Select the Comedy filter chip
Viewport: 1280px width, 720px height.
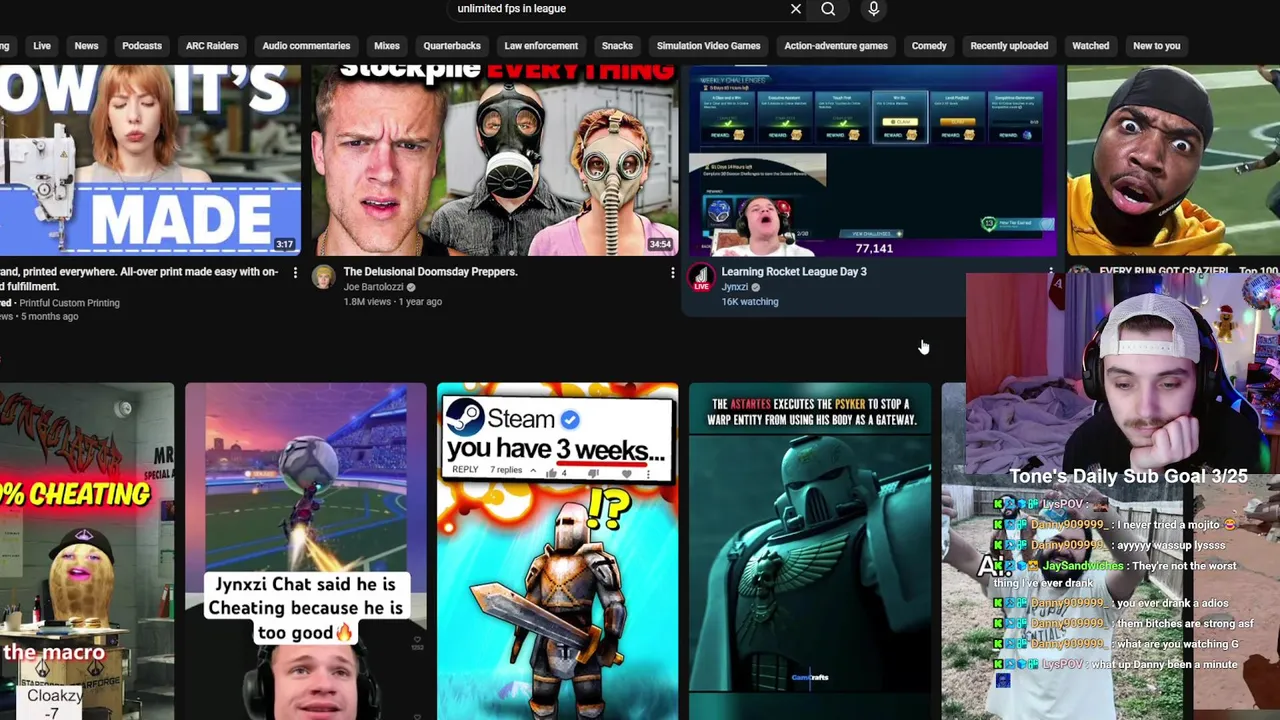click(x=929, y=46)
